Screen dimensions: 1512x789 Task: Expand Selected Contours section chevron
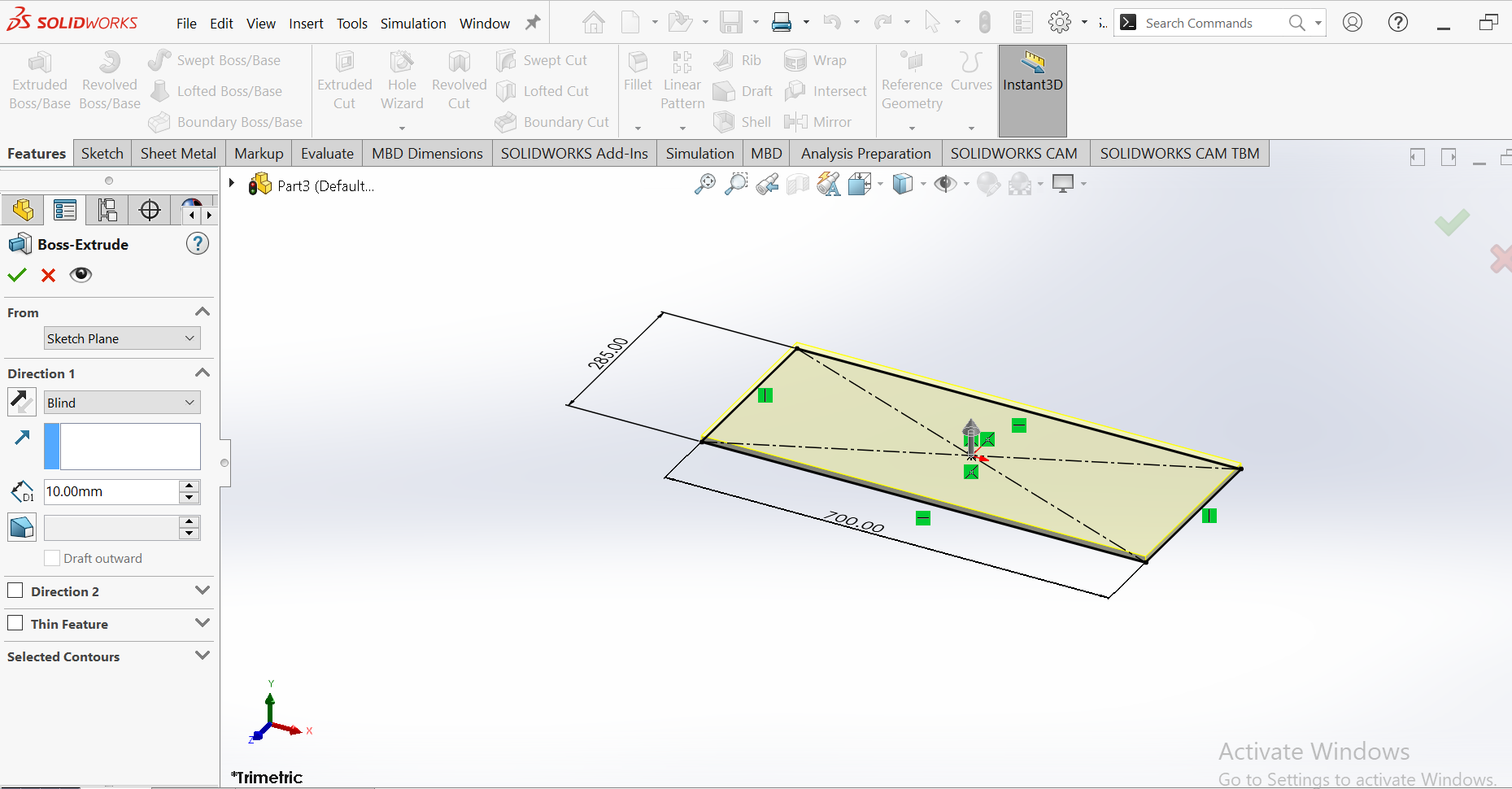(203, 656)
